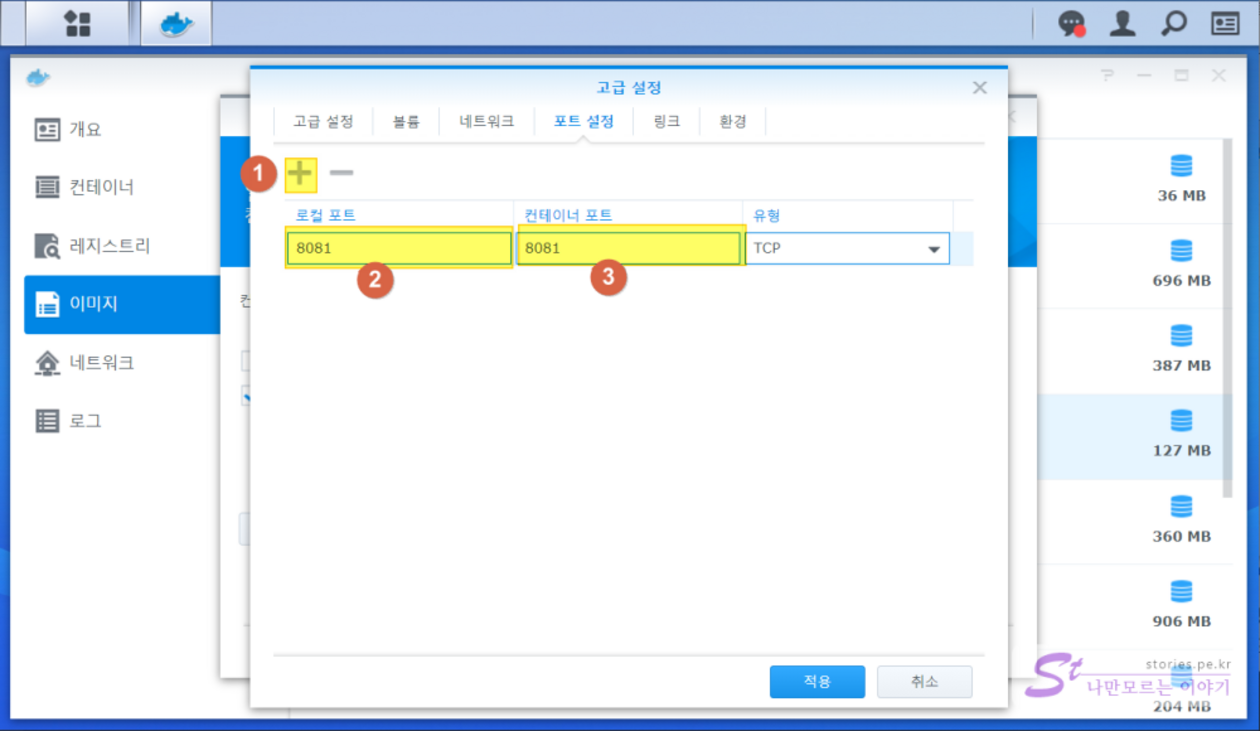Expand the TCP type dropdown

point(934,249)
